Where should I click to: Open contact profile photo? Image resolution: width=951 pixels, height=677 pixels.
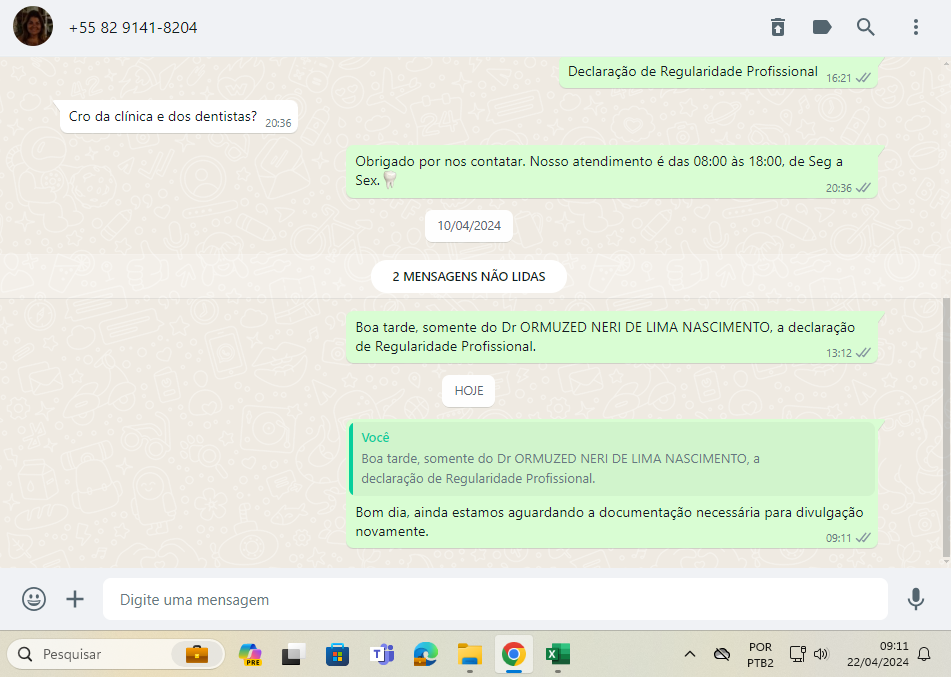point(33,27)
